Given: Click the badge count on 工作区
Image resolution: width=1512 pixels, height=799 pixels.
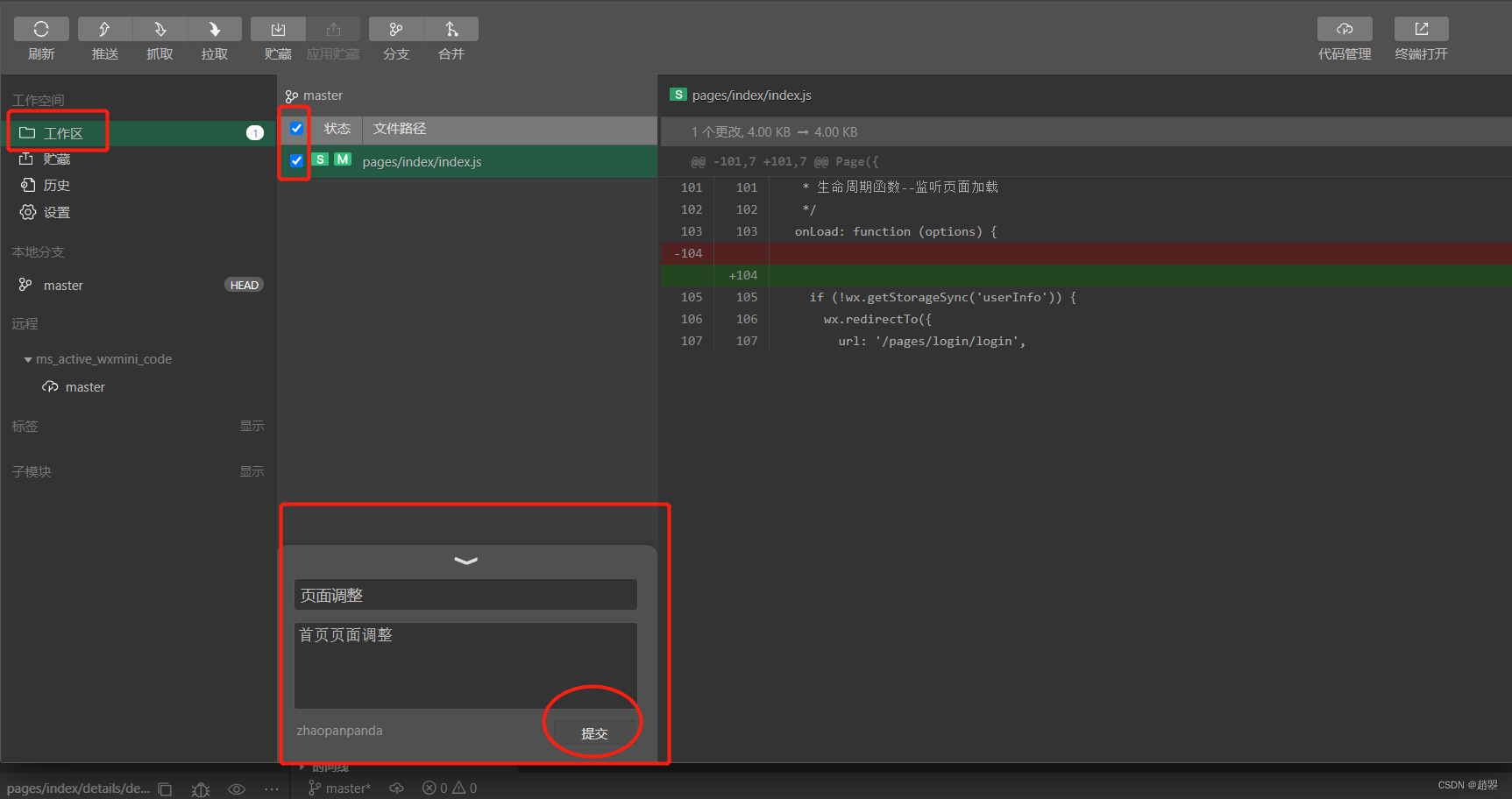Looking at the screenshot, I should pyautogui.click(x=254, y=133).
